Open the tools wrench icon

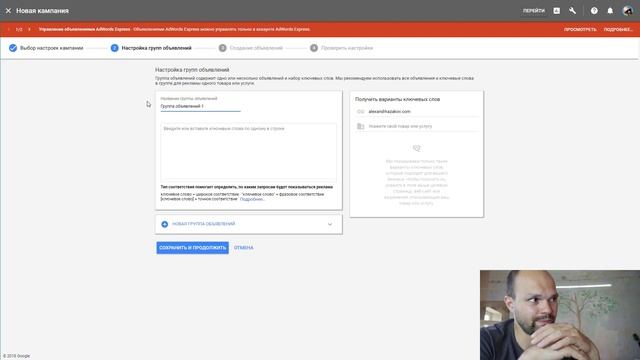[x=572, y=11]
